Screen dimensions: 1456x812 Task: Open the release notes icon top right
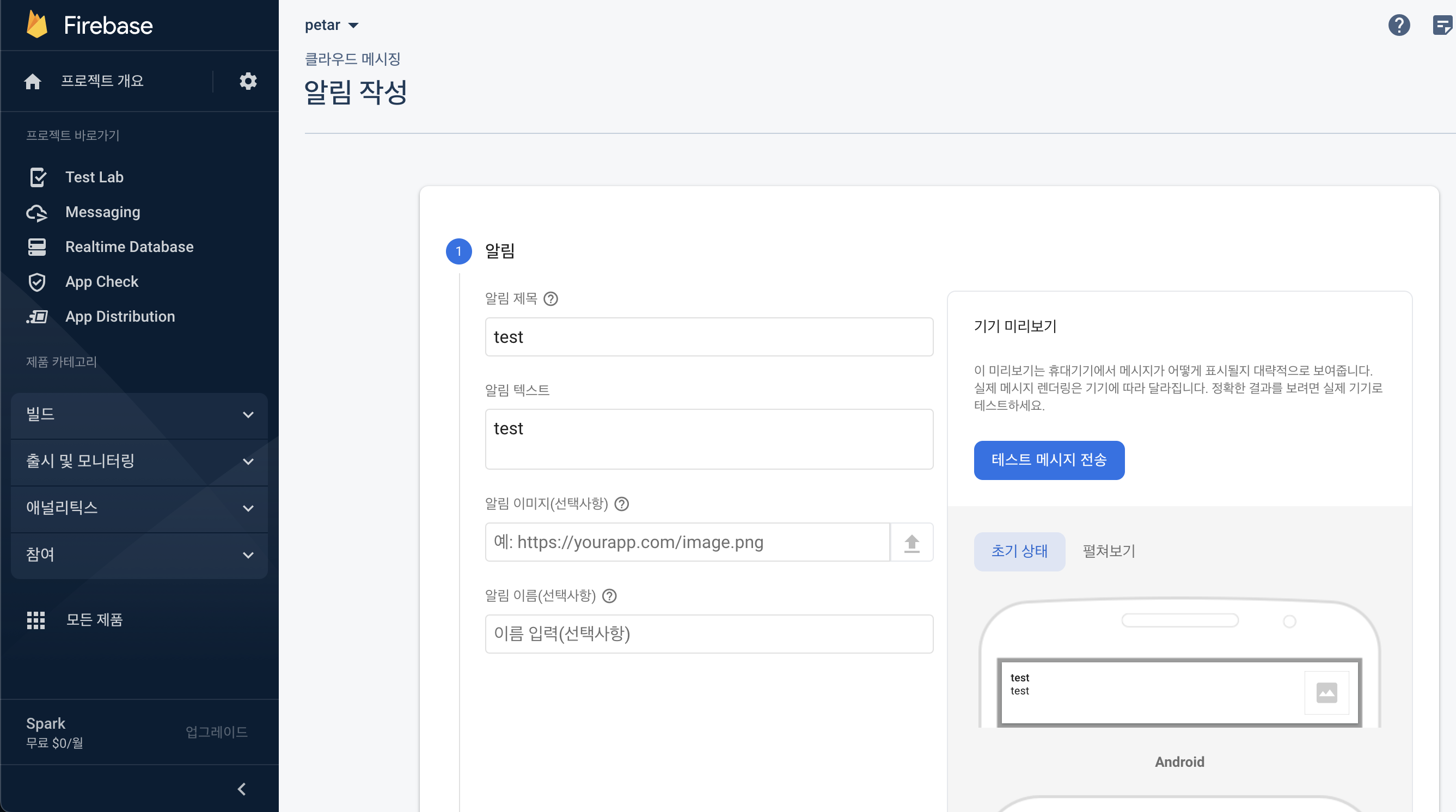(x=1442, y=25)
